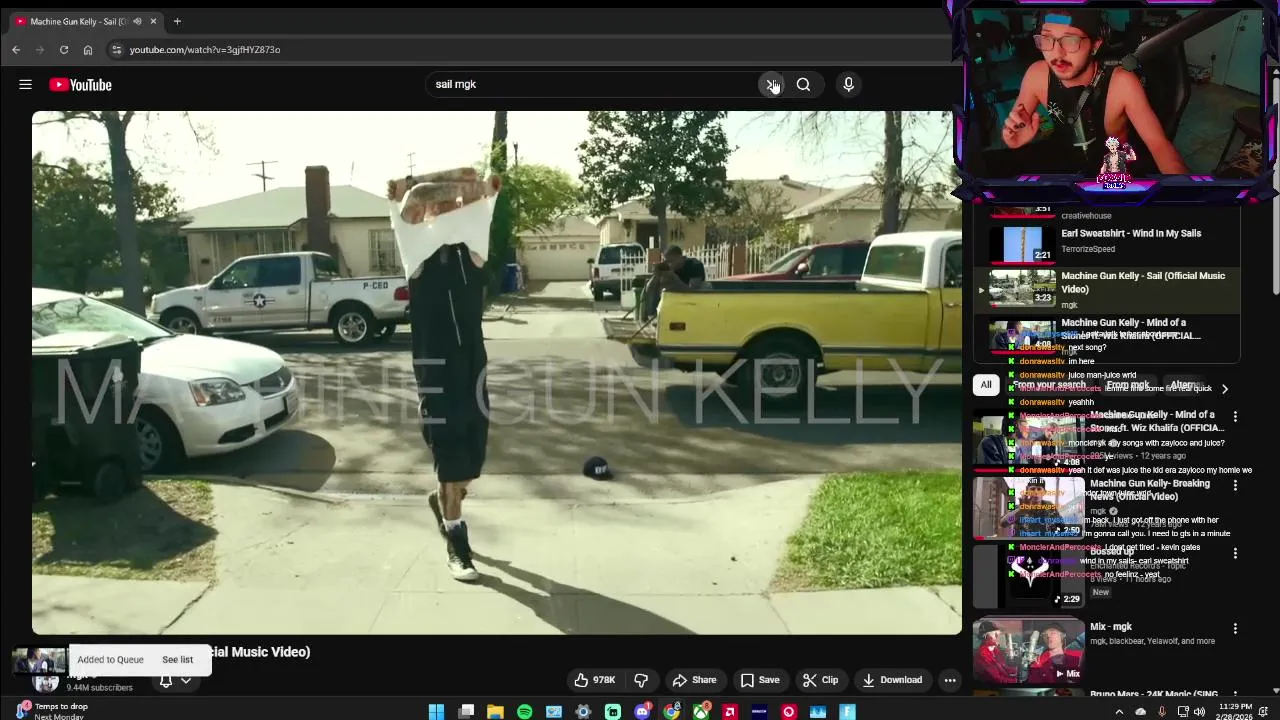Pause the Sail music video player
Screen dimensions: 1280x720
(497, 372)
